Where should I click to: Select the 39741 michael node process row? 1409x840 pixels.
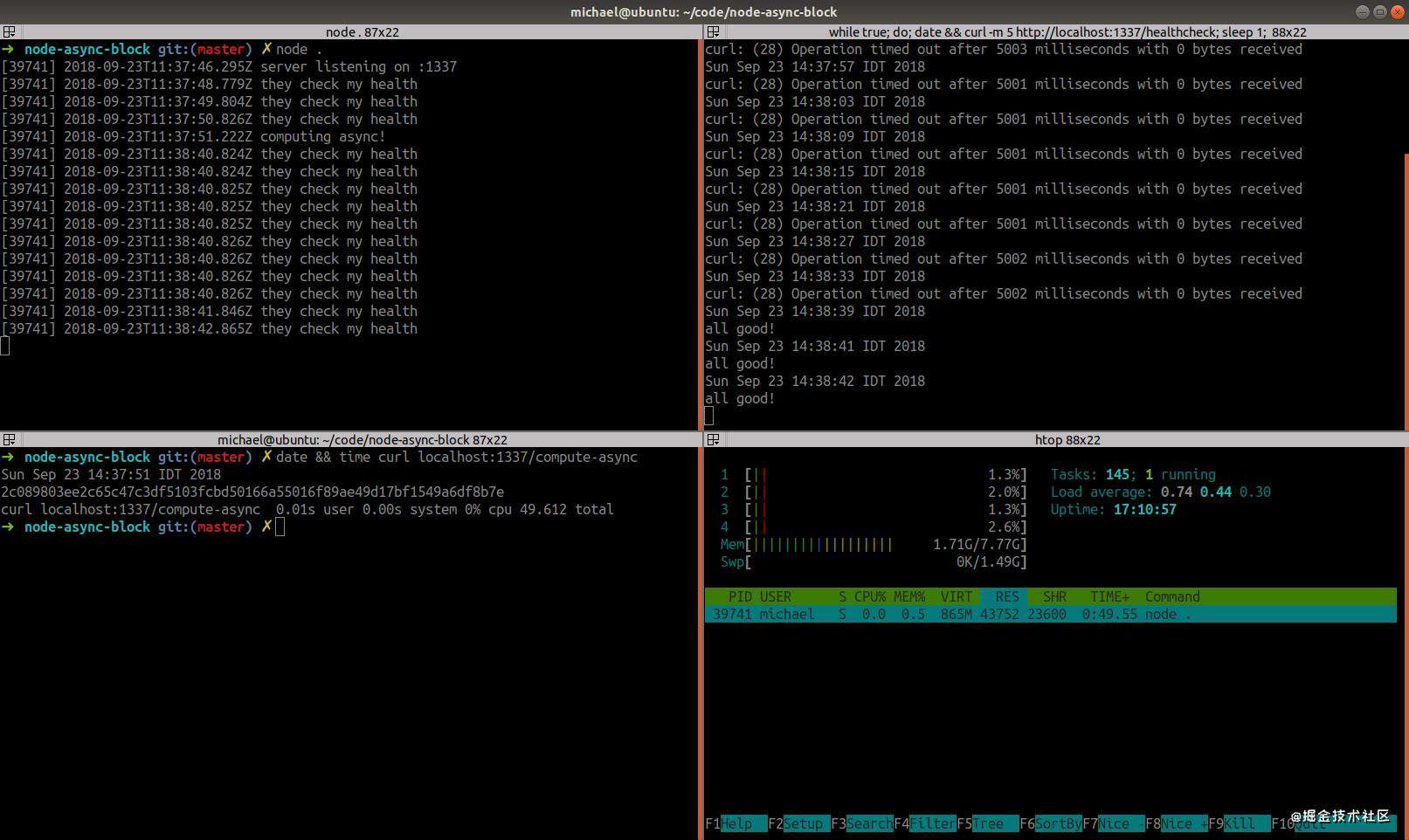click(1051, 614)
